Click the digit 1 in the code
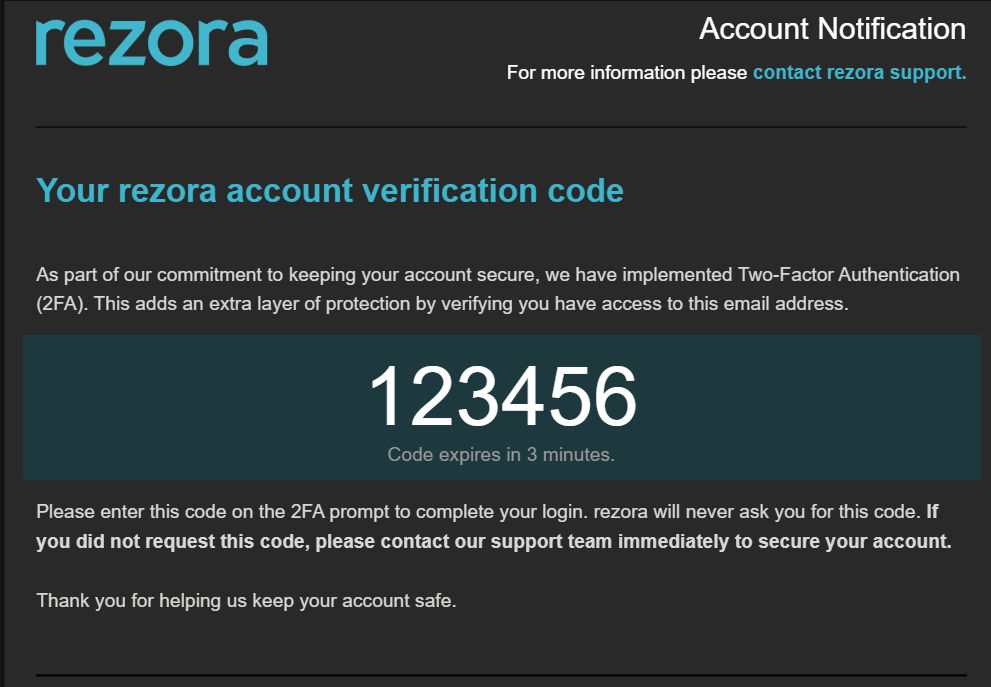 coord(386,396)
